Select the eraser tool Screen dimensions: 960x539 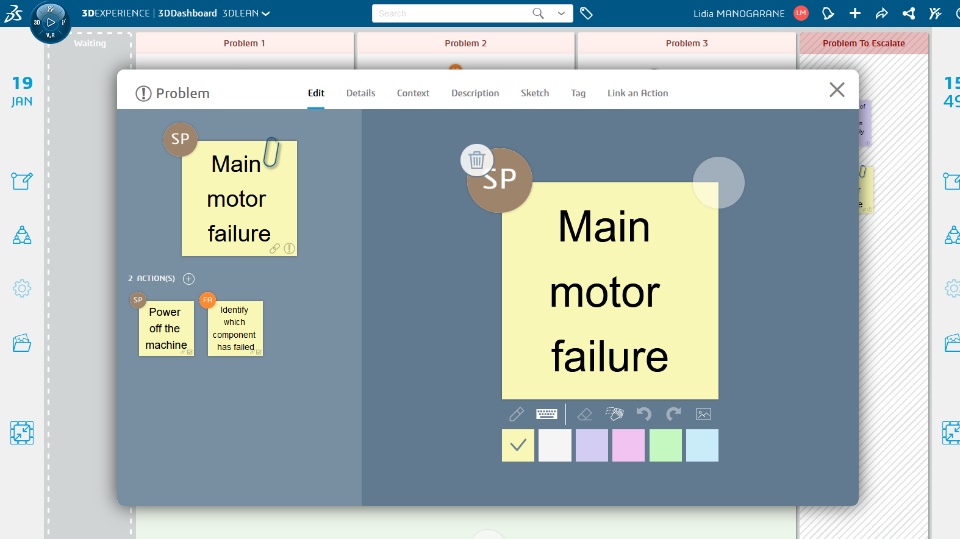[585, 415]
